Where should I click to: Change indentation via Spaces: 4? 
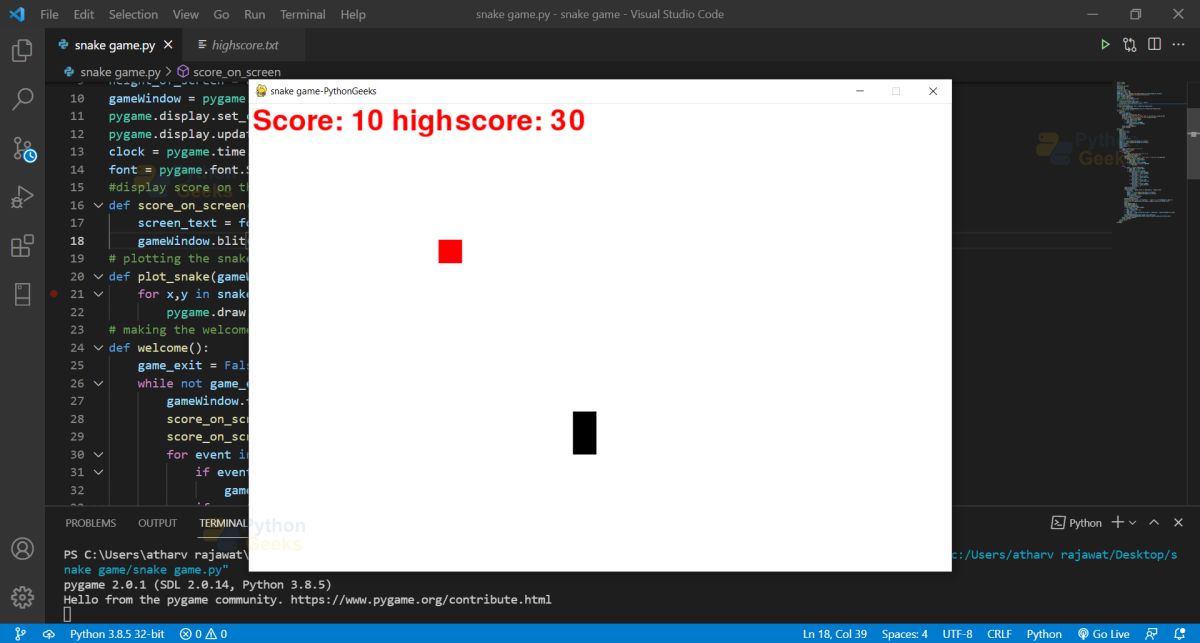[x=904, y=634]
